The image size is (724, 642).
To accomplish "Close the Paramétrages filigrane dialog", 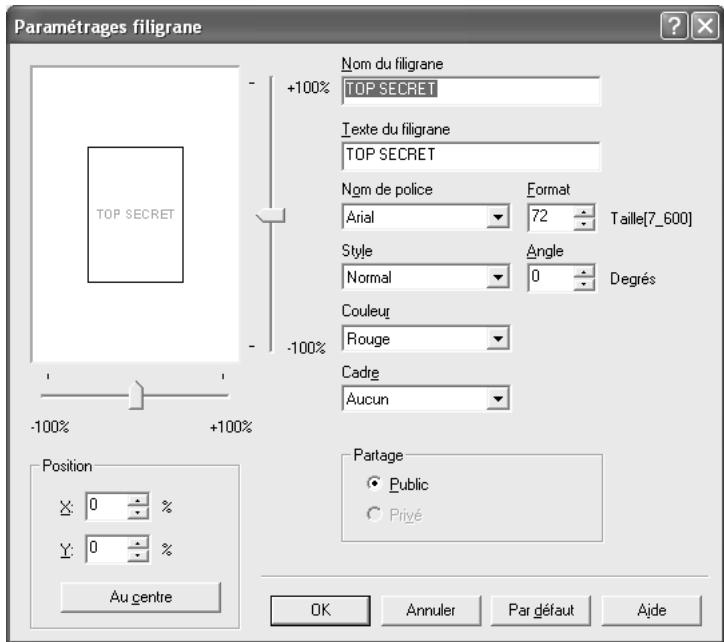I will pyautogui.click(x=705, y=26).
